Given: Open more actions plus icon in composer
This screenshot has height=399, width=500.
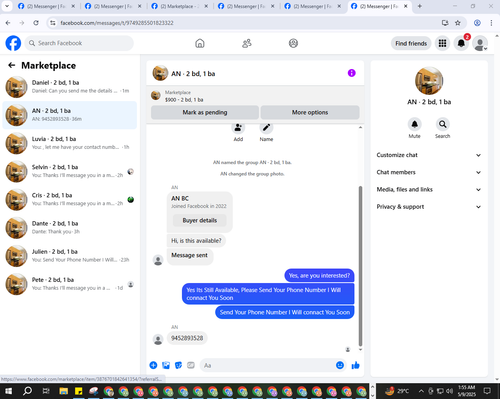Looking at the screenshot, I should (153, 365).
